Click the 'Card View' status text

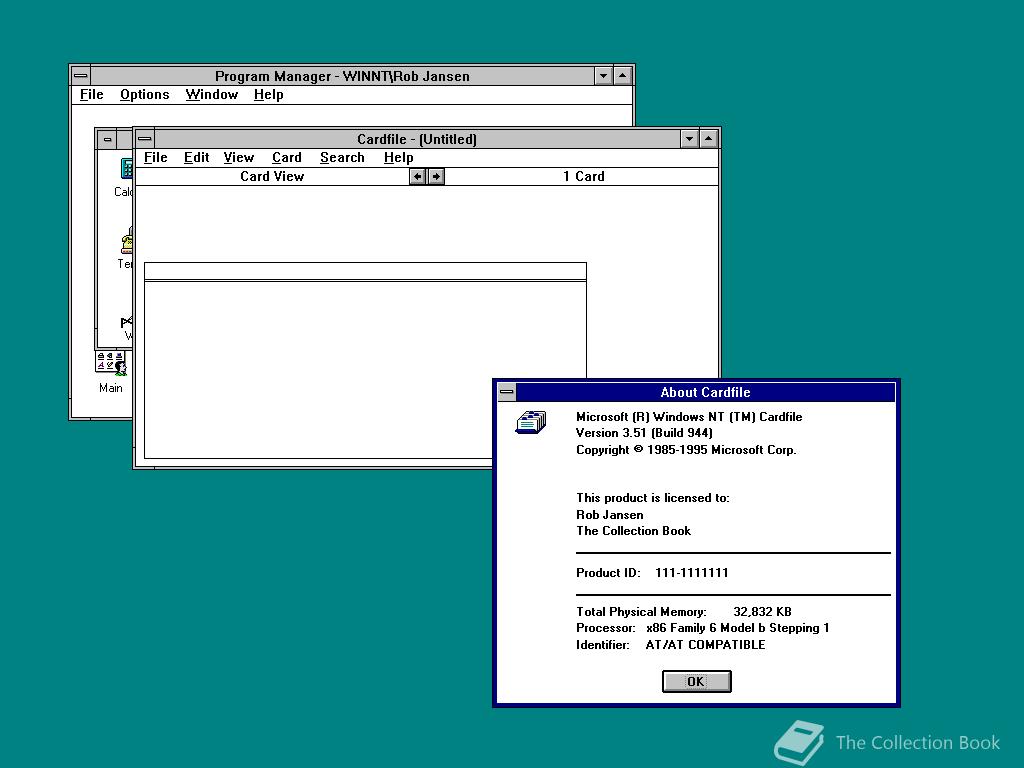(272, 176)
